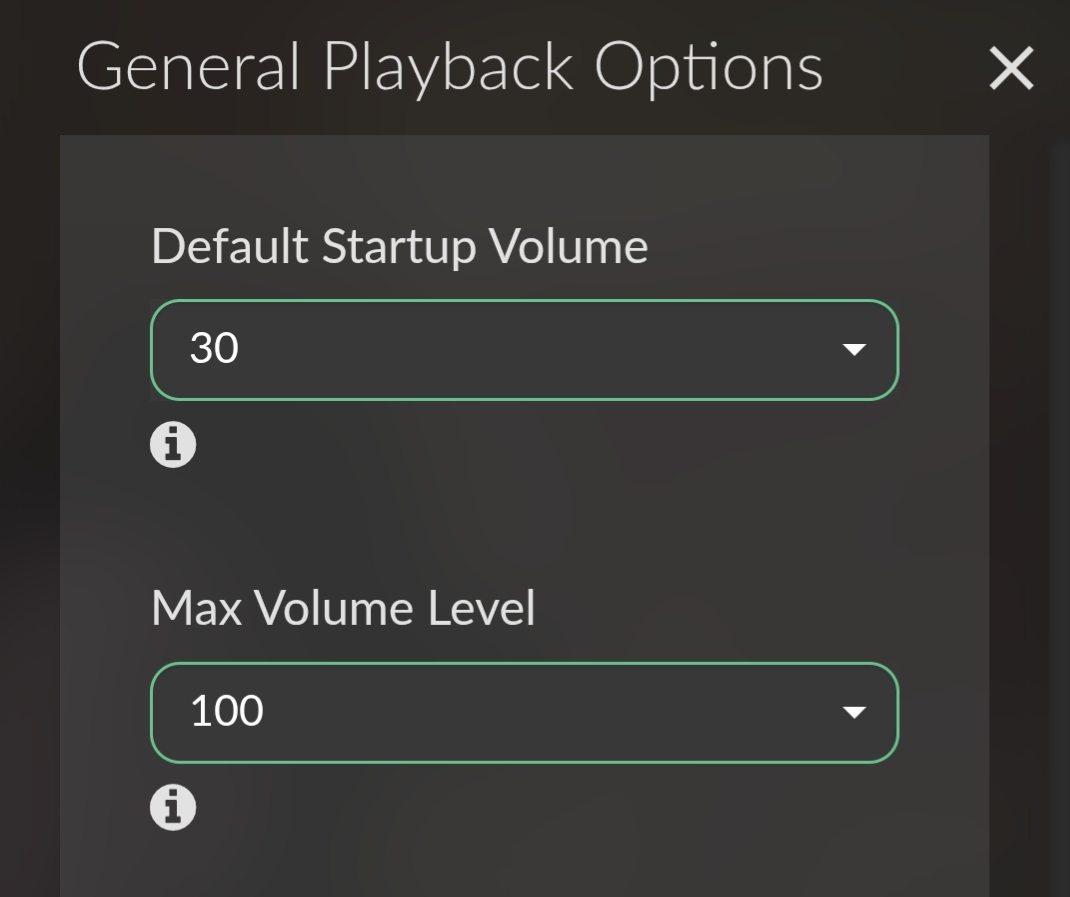Close the General Playback Options panel
1070x897 pixels.
1011,68
